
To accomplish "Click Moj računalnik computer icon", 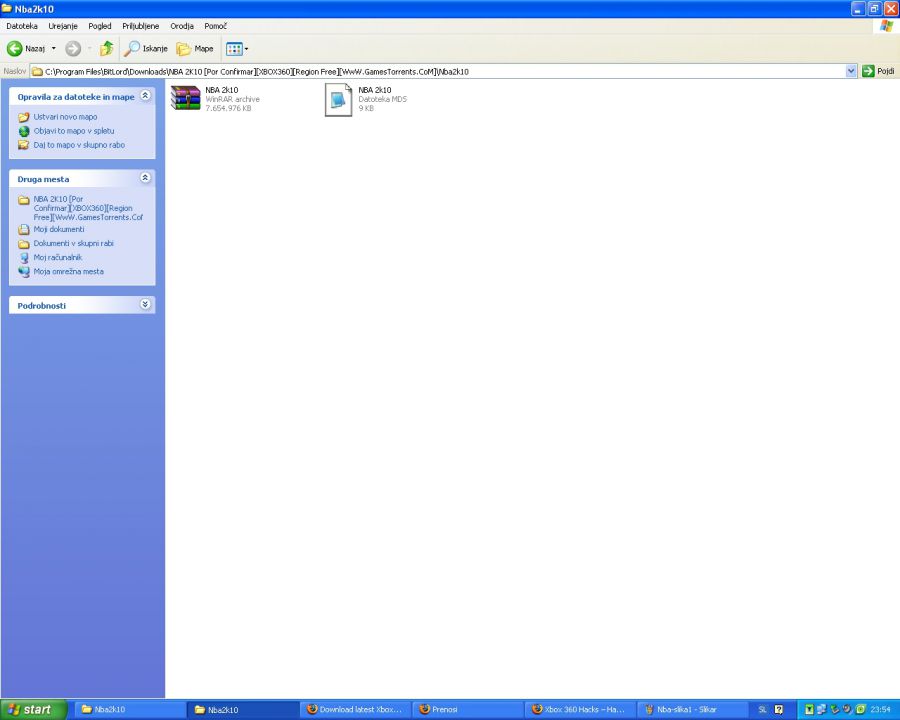I will point(24,258).
